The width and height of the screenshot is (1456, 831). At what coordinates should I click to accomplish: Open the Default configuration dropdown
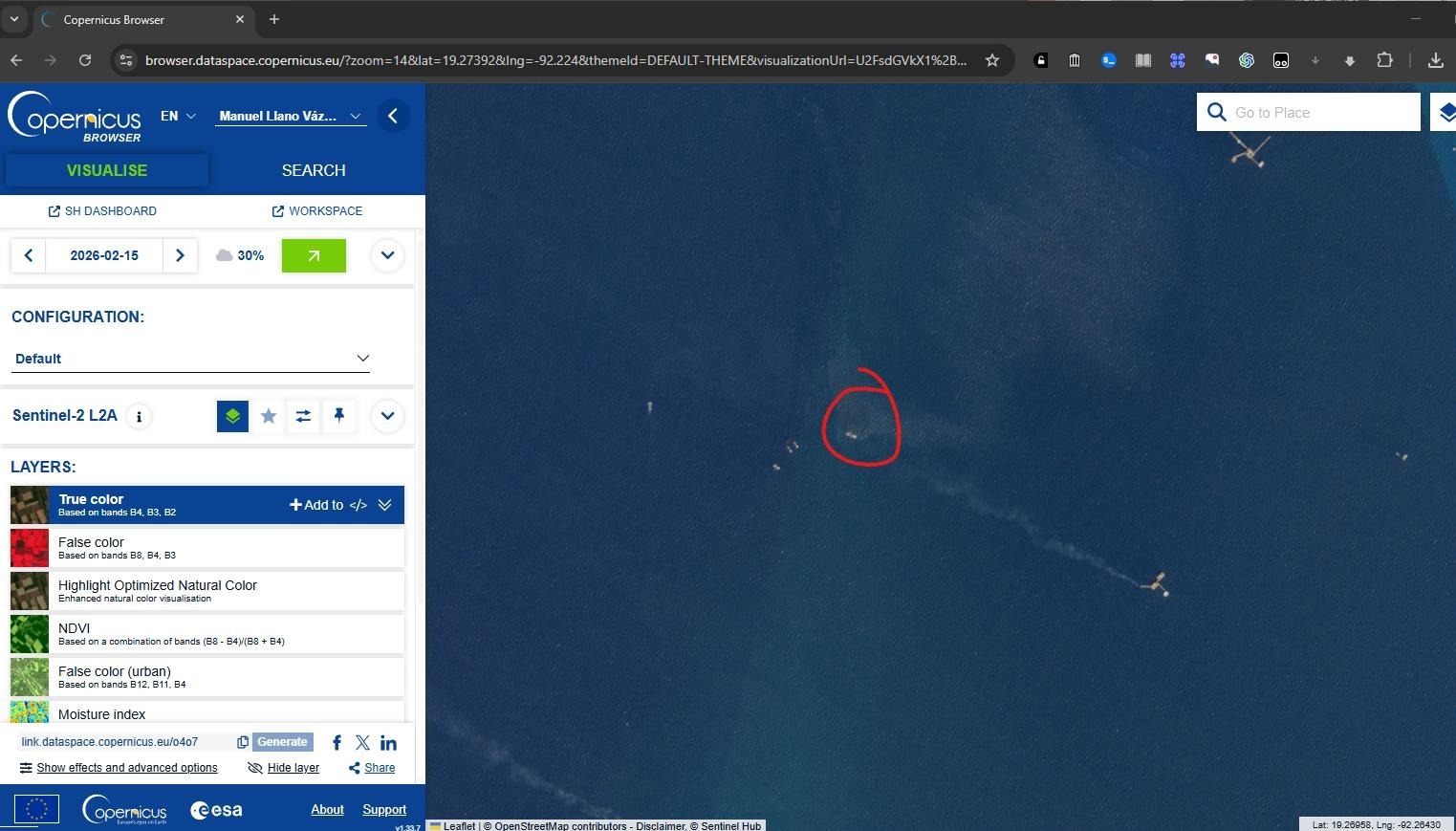coord(191,359)
